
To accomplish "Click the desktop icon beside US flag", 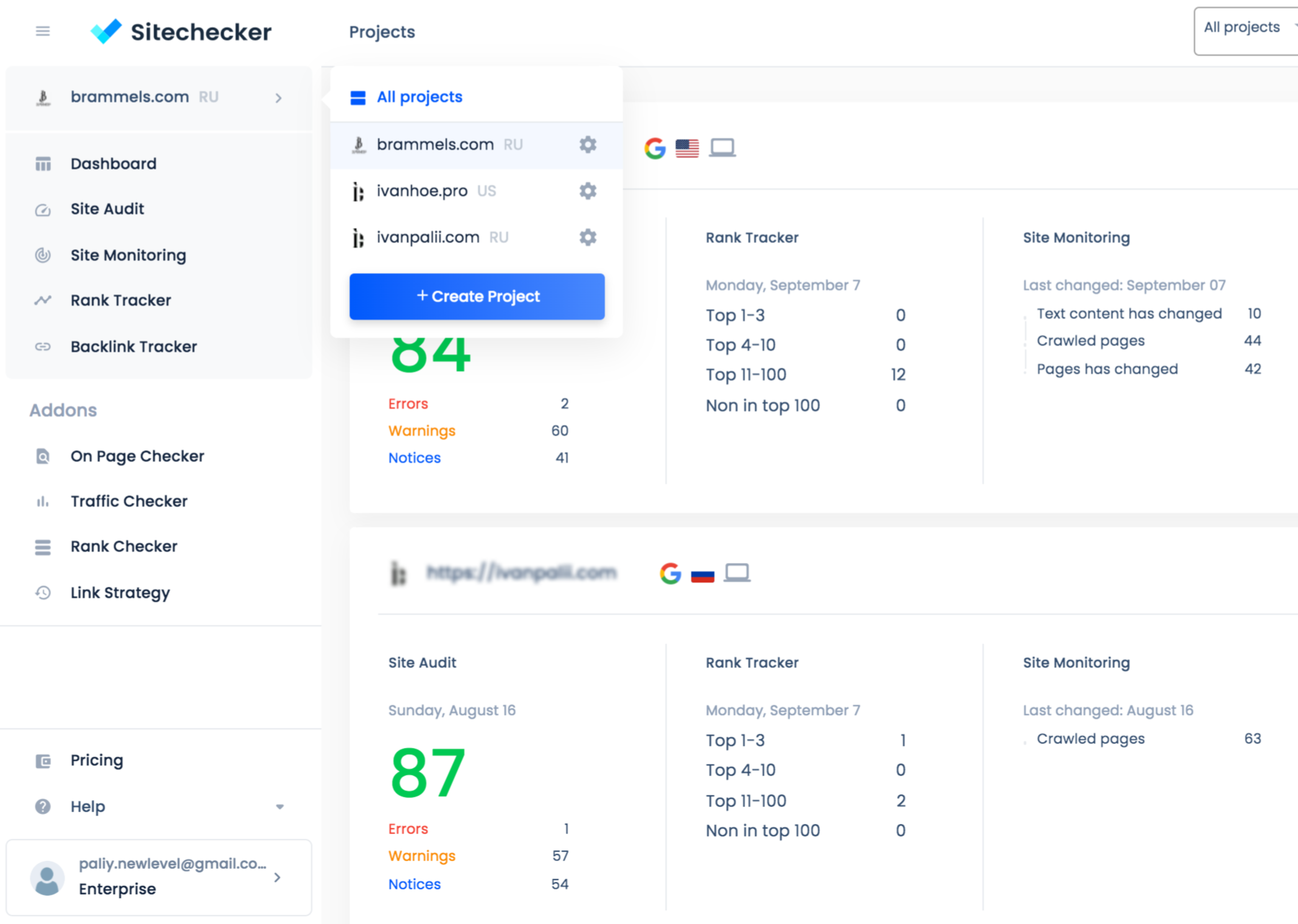I will tap(723, 148).
